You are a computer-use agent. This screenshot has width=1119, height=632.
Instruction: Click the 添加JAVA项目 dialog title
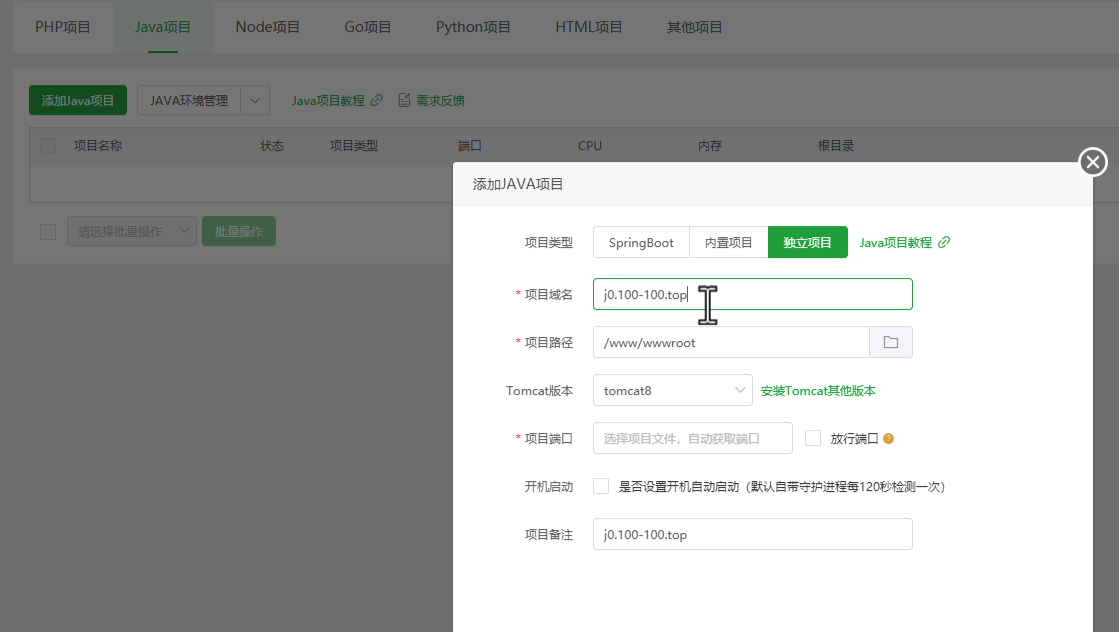click(x=518, y=184)
